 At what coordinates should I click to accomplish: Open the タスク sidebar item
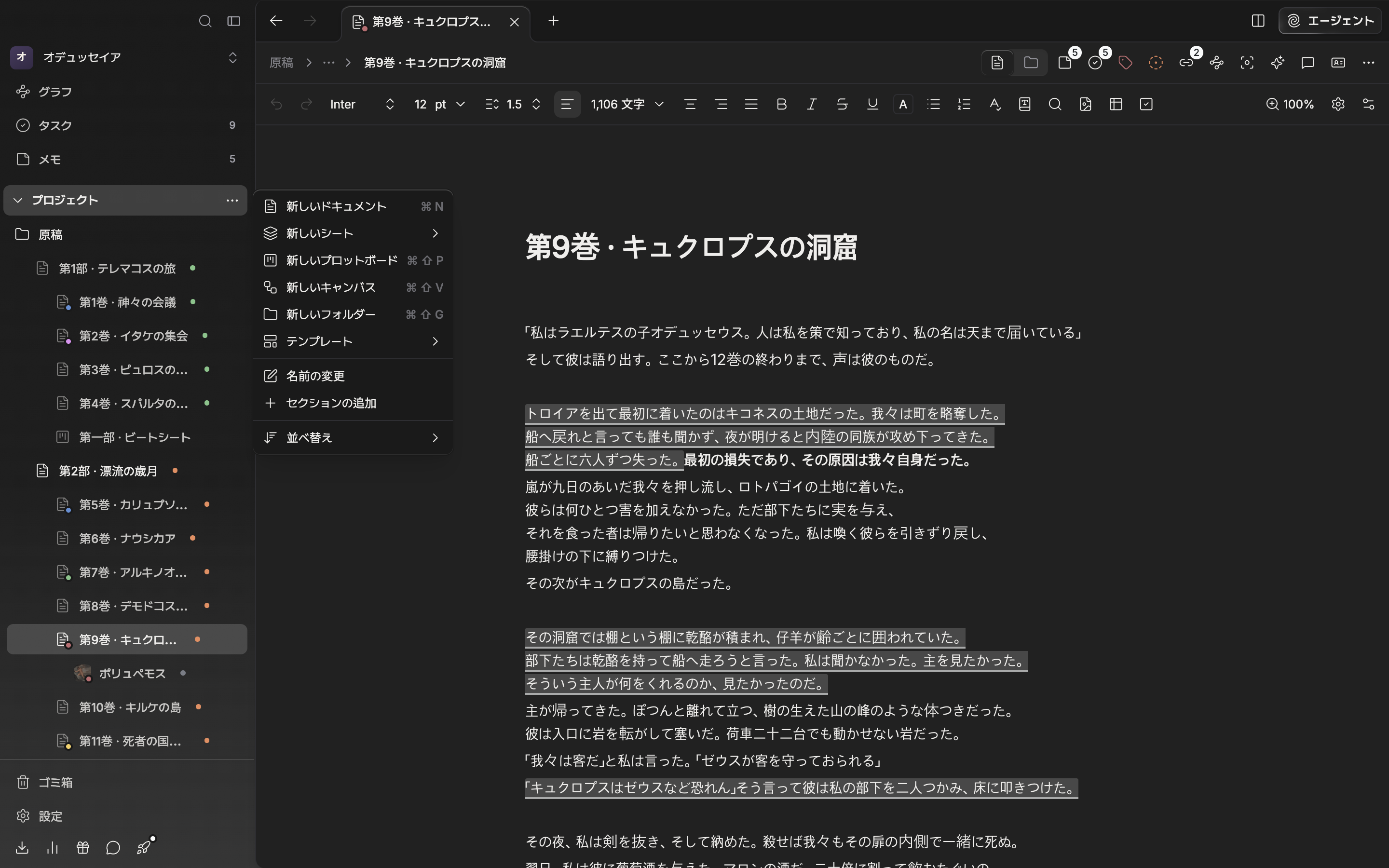[125, 125]
